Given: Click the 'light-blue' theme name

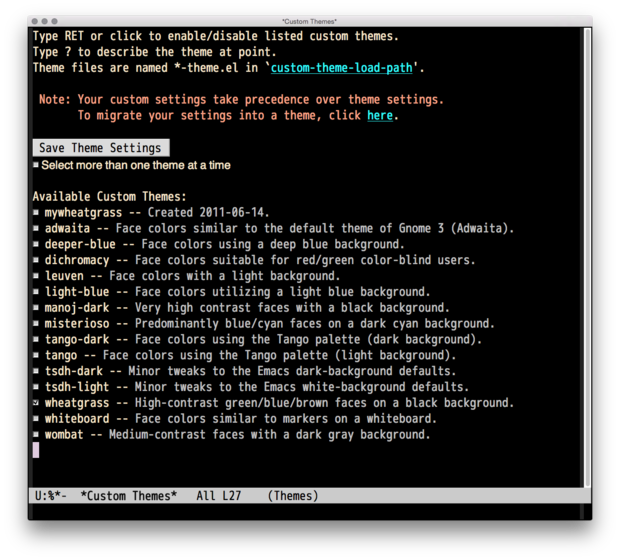Looking at the screenshot, I should [x=77, y=292].
